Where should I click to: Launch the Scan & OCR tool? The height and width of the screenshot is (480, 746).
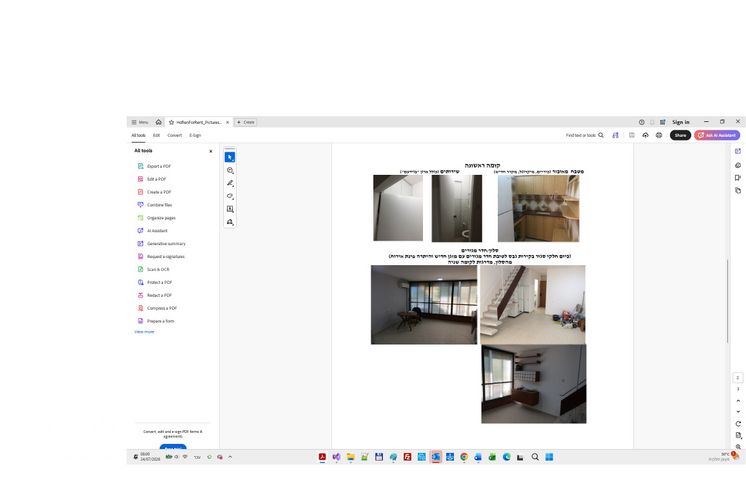(153, 269)
